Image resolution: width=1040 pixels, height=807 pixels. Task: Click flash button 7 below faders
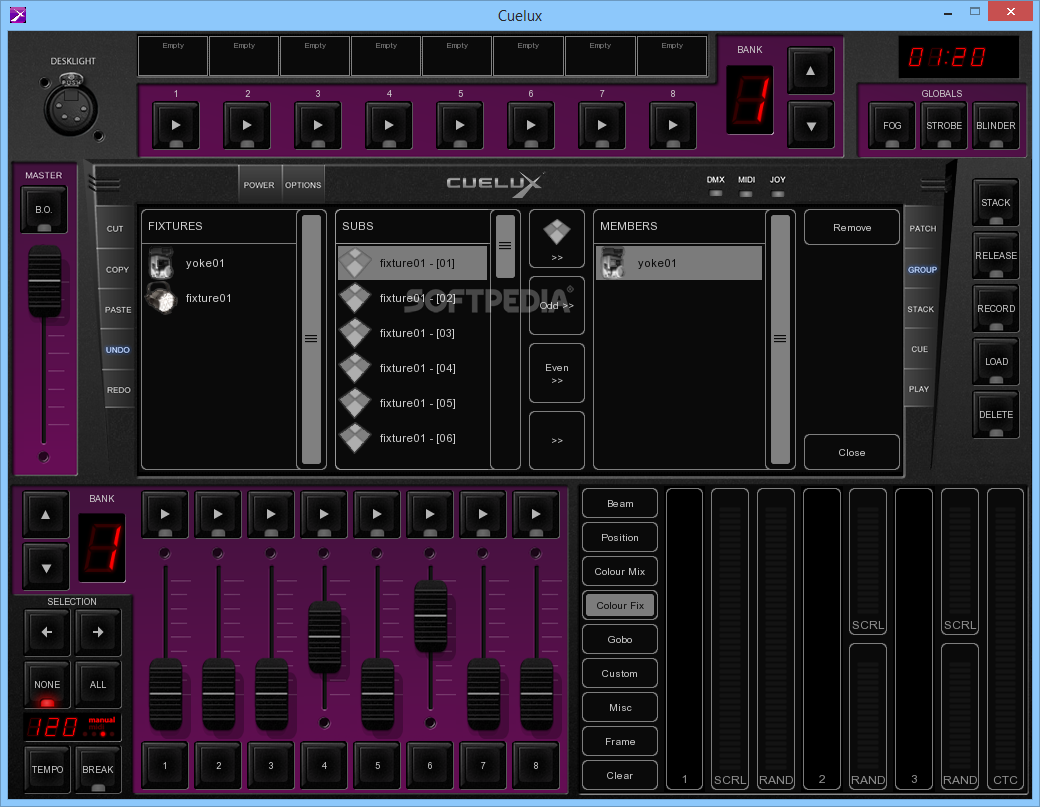(483, 766)
